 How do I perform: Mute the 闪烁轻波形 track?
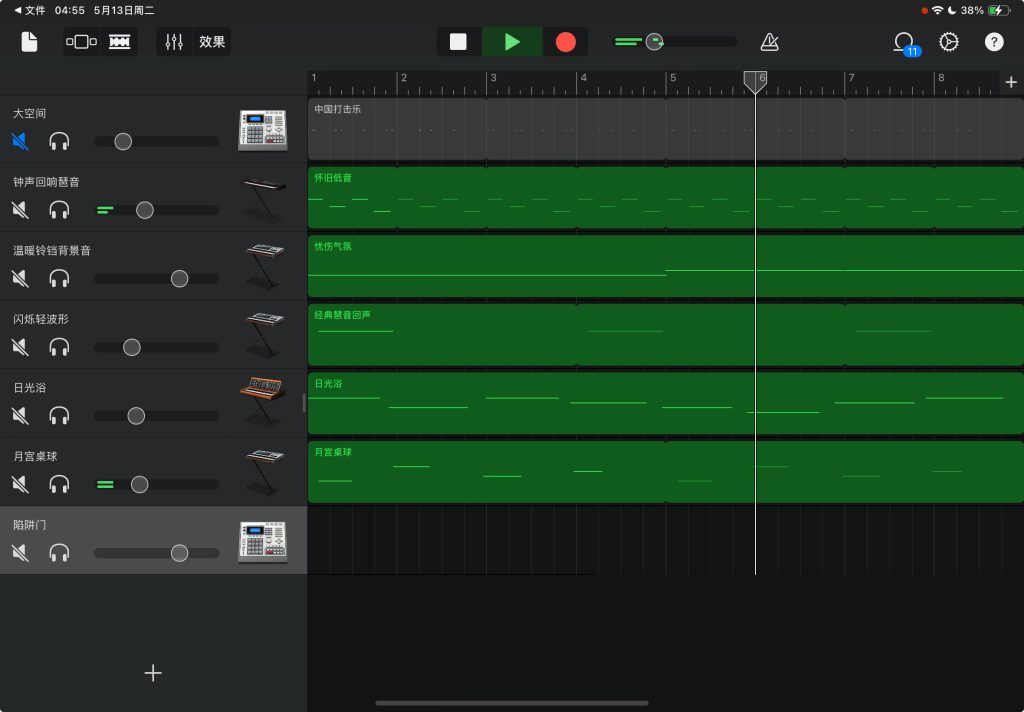coord(20,347)
